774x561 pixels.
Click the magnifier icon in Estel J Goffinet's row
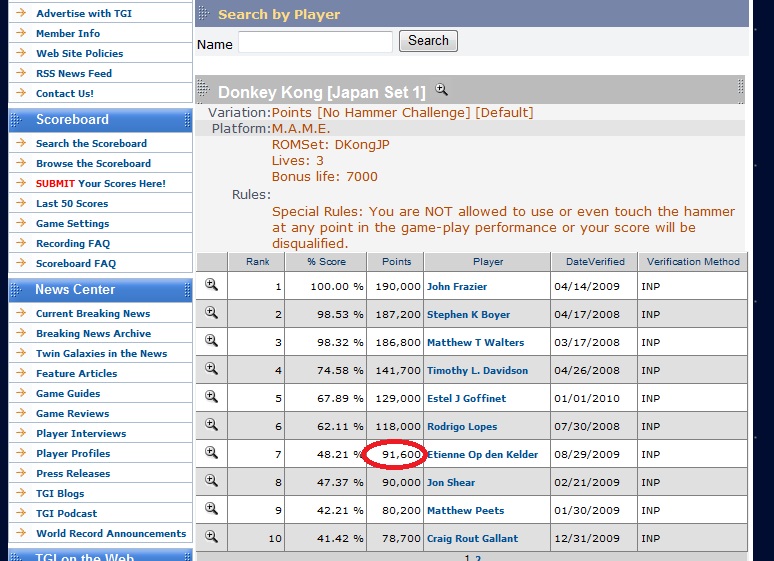pyautogui.click(x=211, y=397)
